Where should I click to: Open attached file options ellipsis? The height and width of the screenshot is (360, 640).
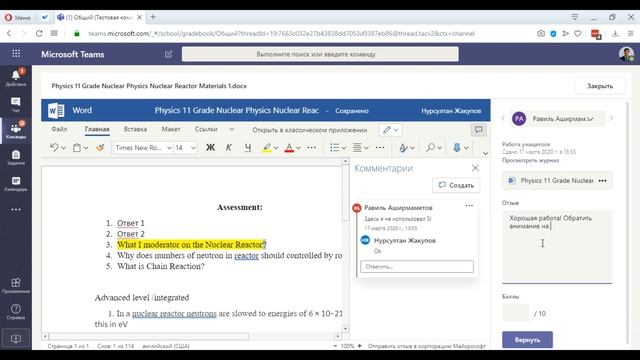602,180
